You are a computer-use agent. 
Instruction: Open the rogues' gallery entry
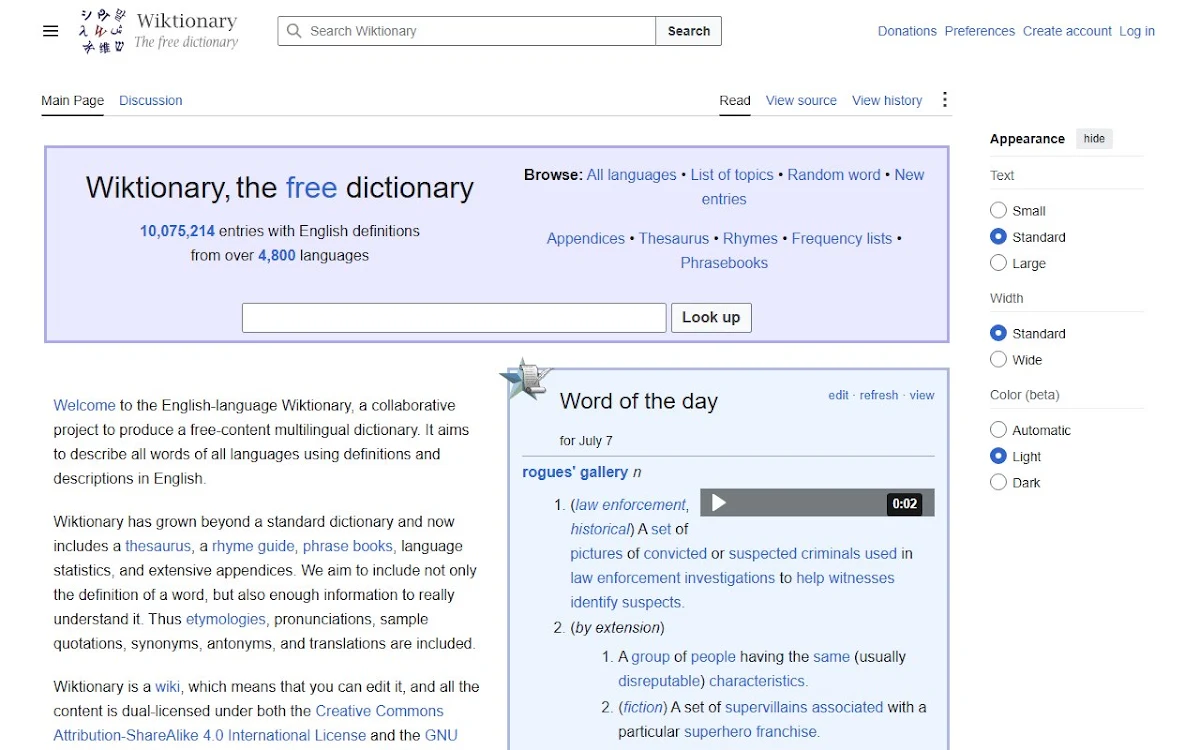575,472
